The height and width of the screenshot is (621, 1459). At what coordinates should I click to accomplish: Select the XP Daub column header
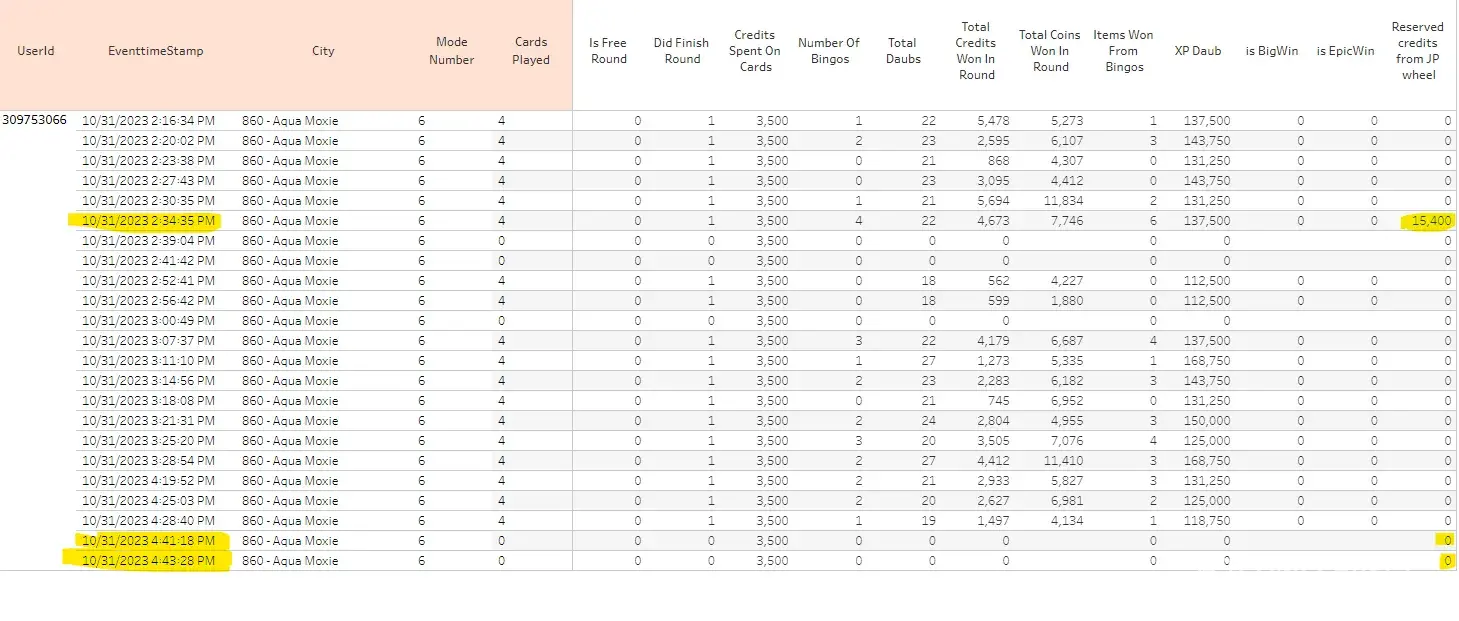(x=1197, y=51)
